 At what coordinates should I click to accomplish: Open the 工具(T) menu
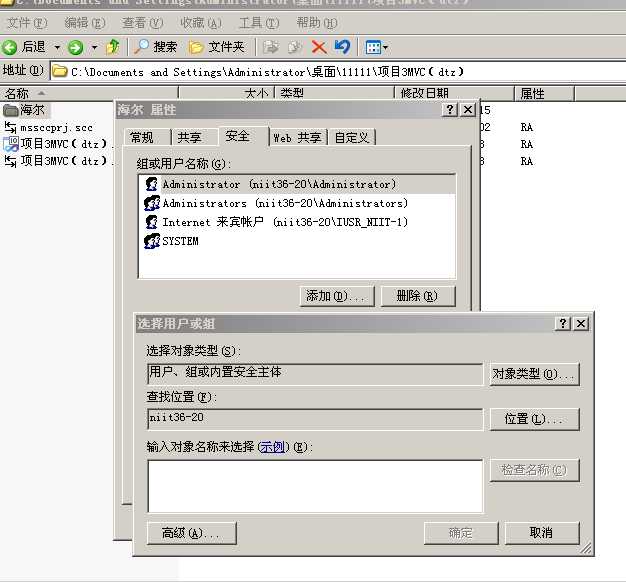[259, 23]
